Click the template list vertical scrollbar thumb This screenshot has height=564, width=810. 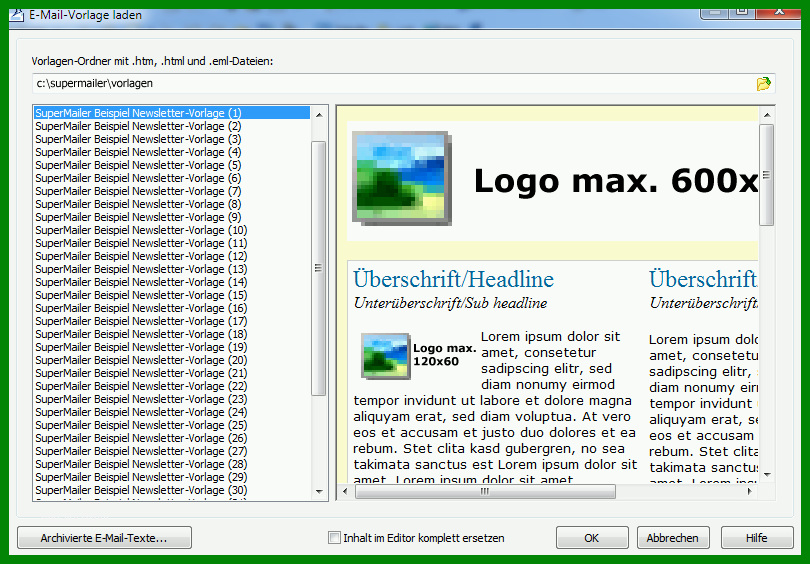319,268
